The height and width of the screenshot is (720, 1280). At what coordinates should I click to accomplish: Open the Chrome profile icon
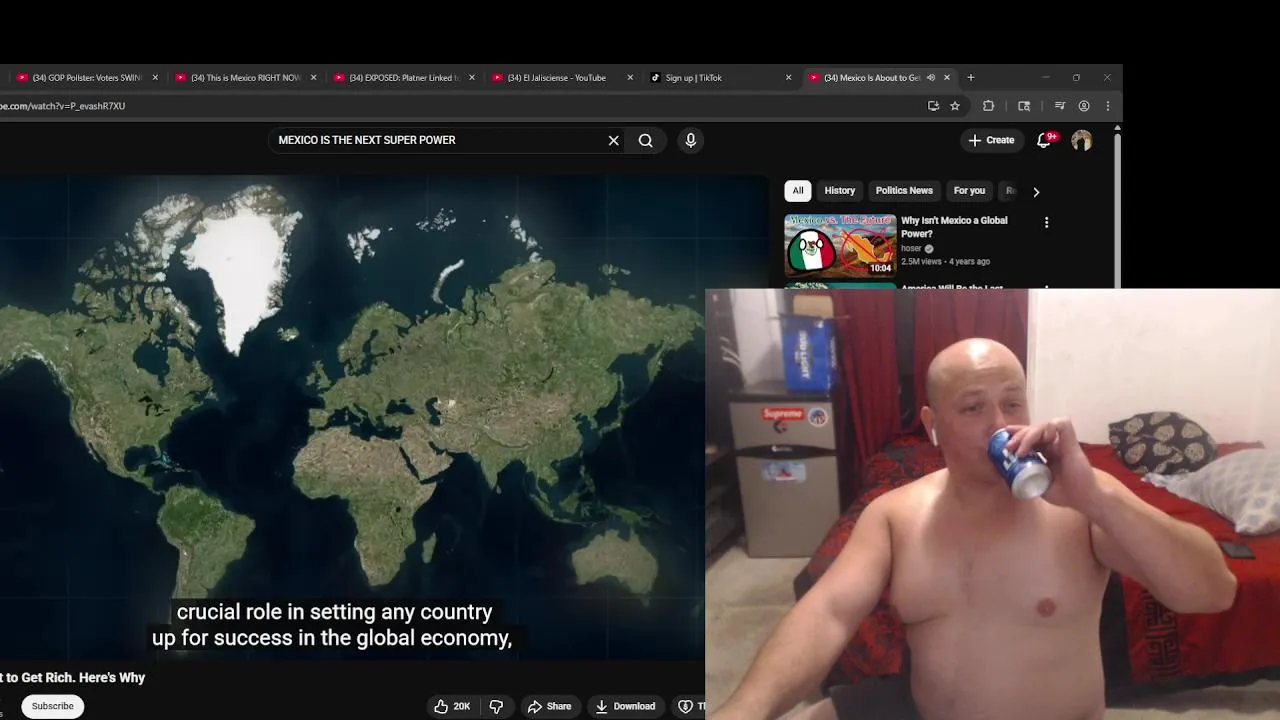[1084, 106]
